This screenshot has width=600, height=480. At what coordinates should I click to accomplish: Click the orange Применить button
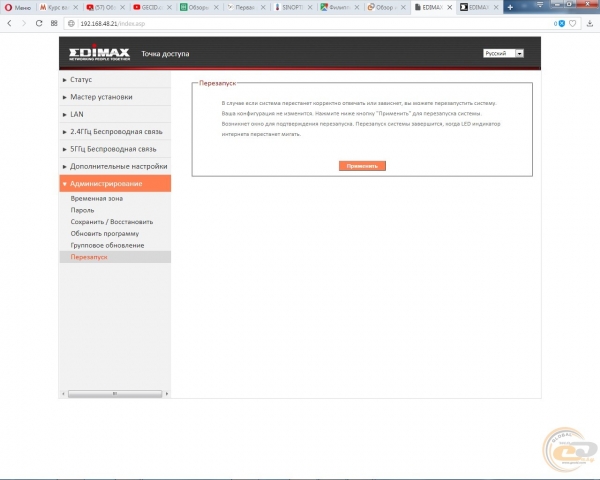click(x=362, y=166)
